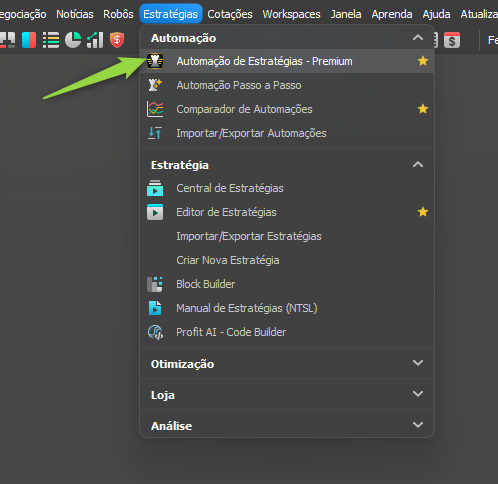Viewport: 498px width, 484px height.
Task: Click the Editor de Estratégias play icon
Action: (x=155, y=212)
